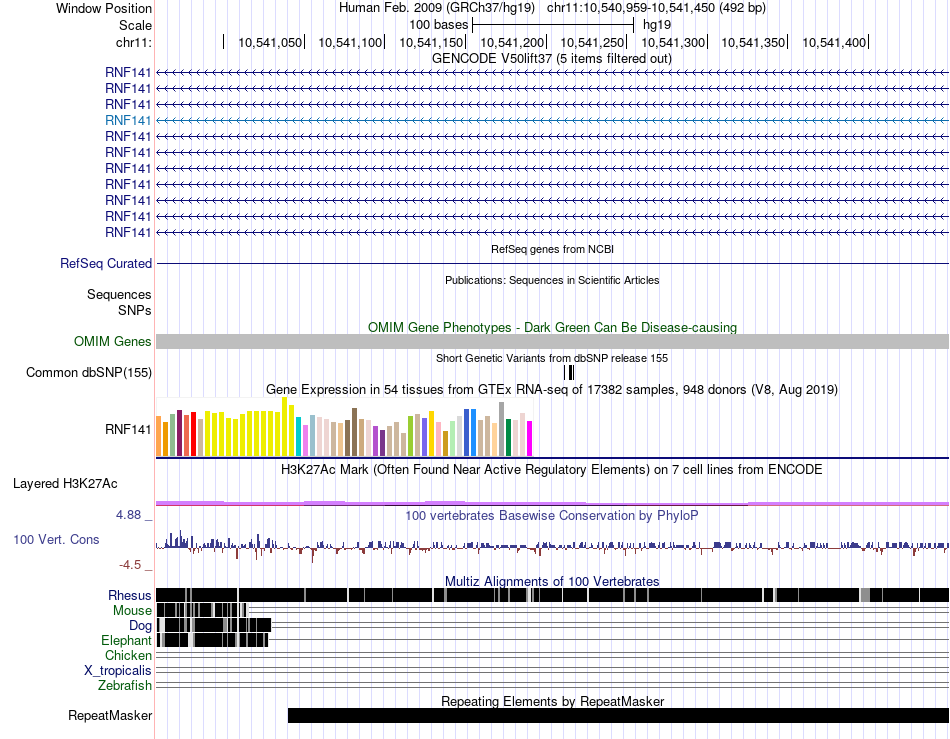This screenshot has width=950, height=739.
Task: Click the 'Rhesus' species label
Action: 130,595
